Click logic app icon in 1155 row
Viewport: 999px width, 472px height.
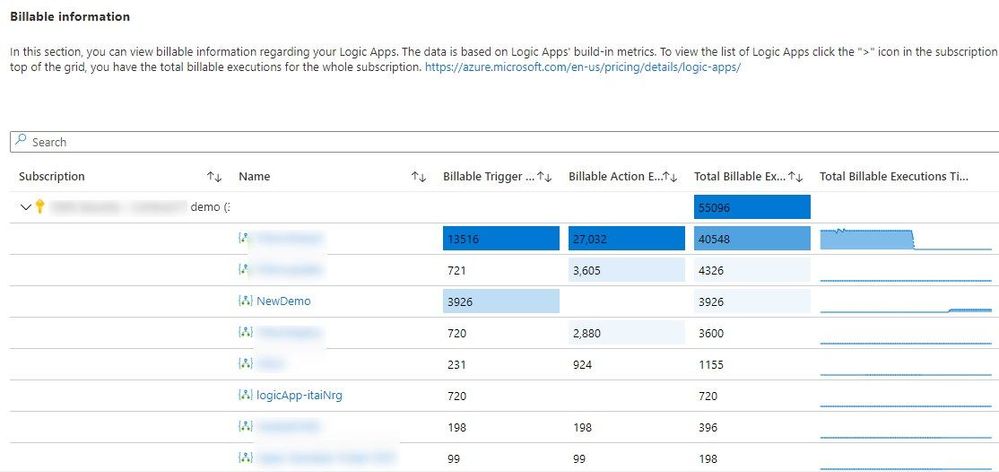pos(245,364)
